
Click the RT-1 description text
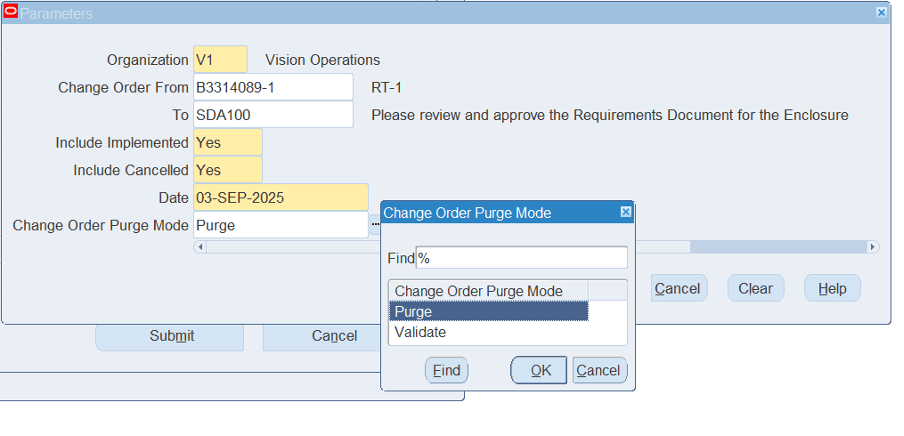click(x=386, y=88)
